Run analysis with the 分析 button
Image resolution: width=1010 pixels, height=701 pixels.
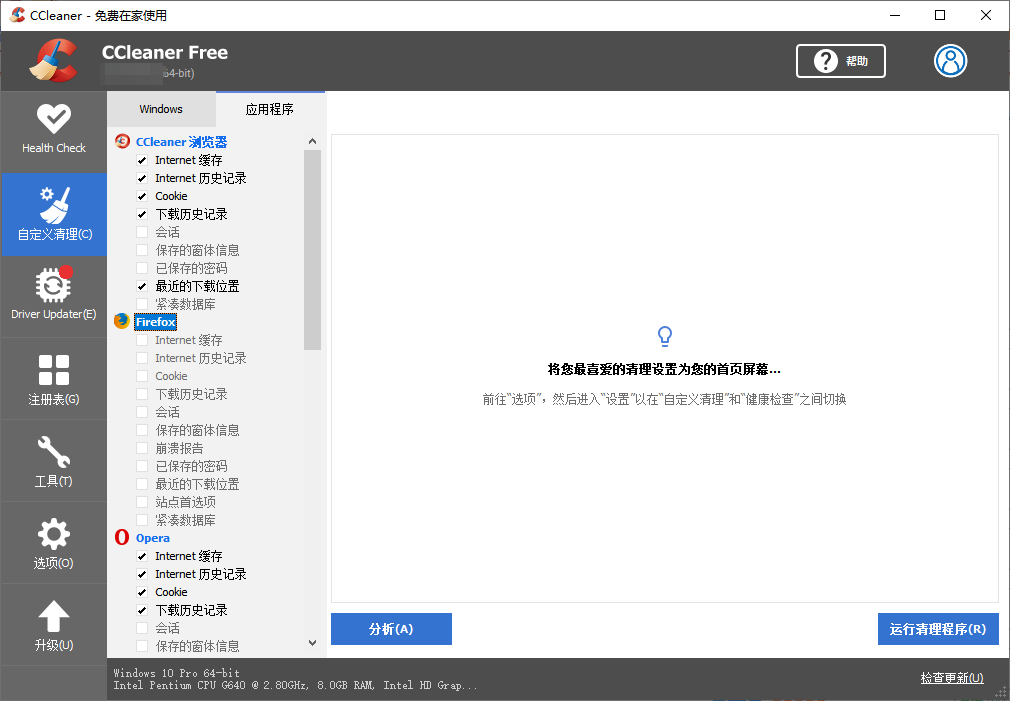(x=390, y=629)
